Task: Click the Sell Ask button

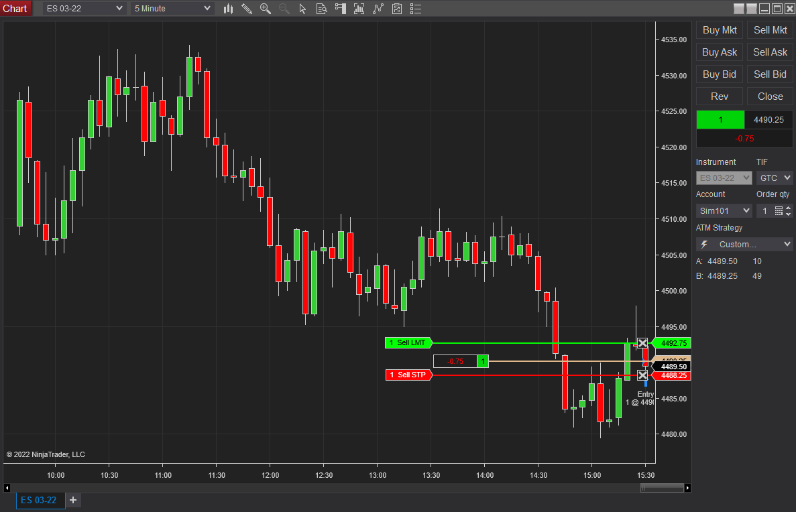Action: (770, 52)
